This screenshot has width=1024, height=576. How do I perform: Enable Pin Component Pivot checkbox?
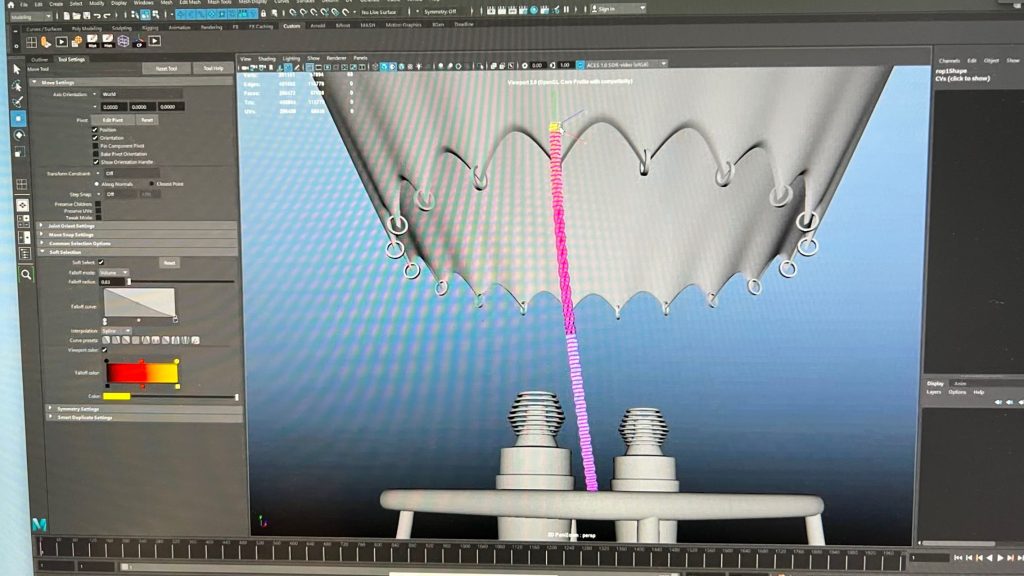[95, 146]
